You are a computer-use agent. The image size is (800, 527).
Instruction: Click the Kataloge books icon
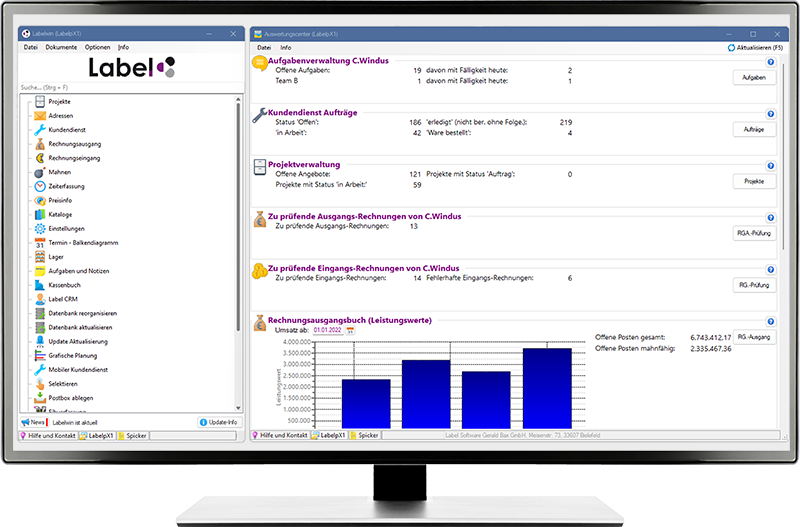click(40, 214)
